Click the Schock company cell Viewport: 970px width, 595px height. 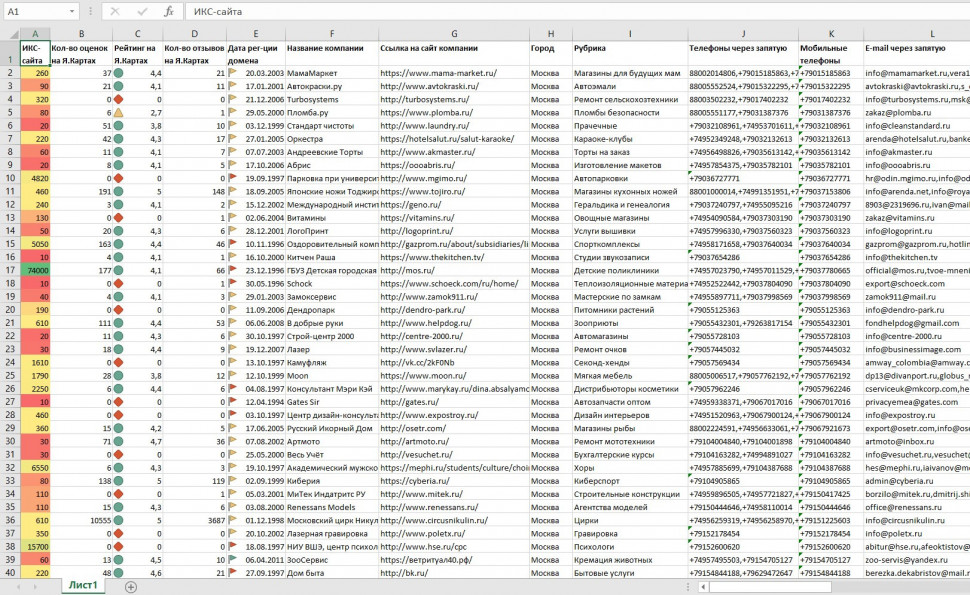pos(332,283)
